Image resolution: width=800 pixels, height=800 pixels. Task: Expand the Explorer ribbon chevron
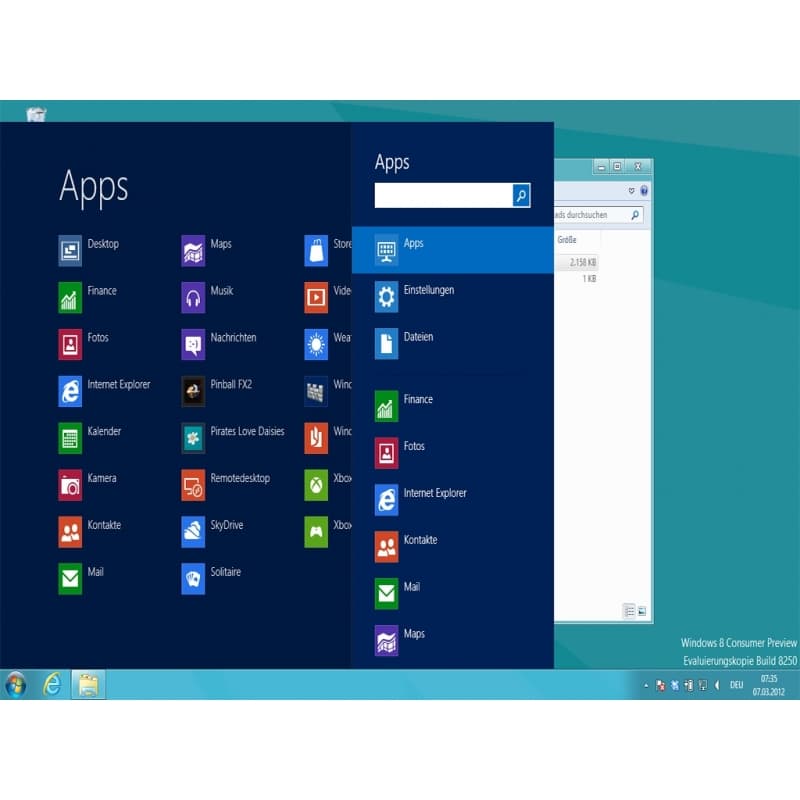[631, 191]
